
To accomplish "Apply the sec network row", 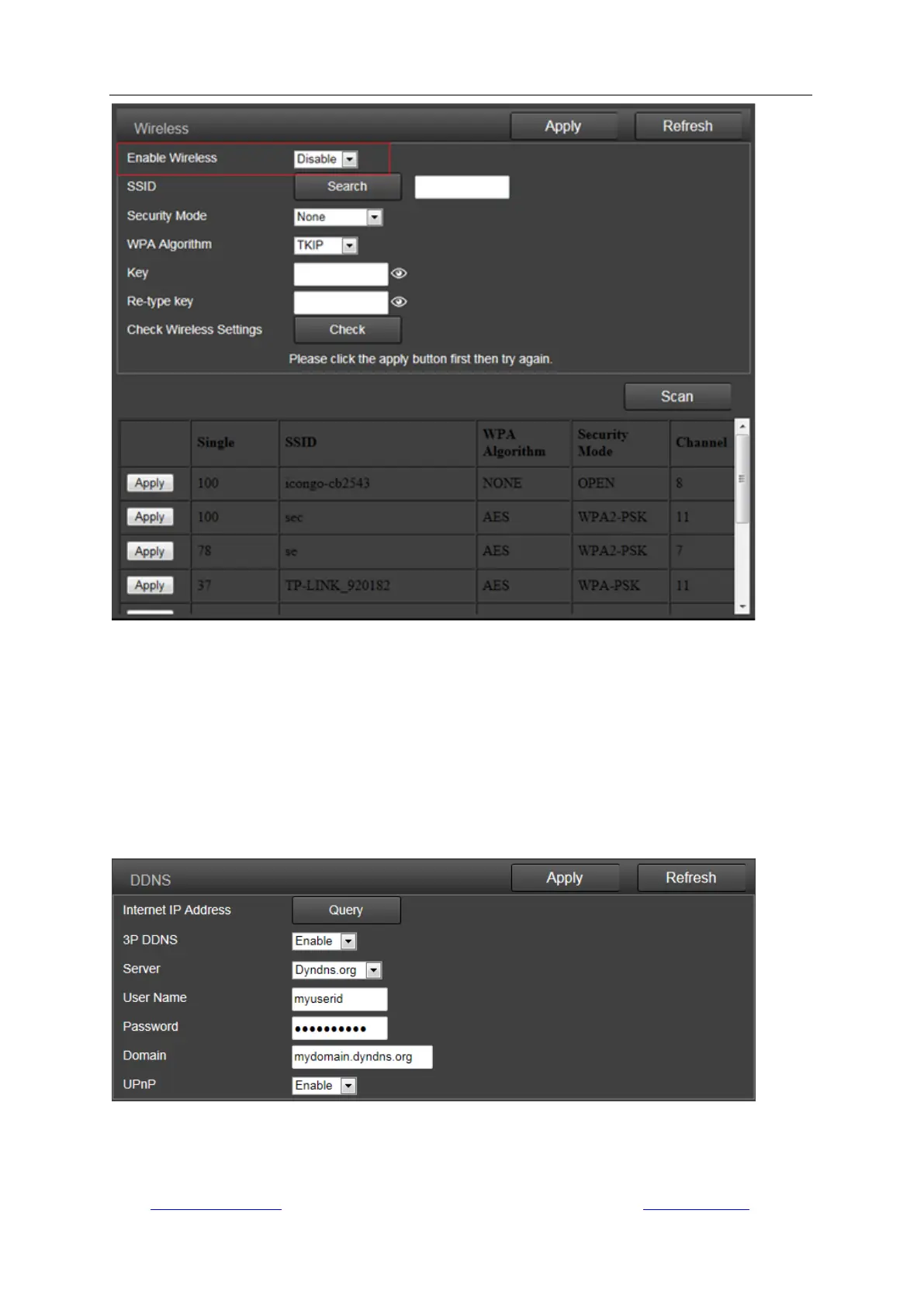I will (150, 517).
